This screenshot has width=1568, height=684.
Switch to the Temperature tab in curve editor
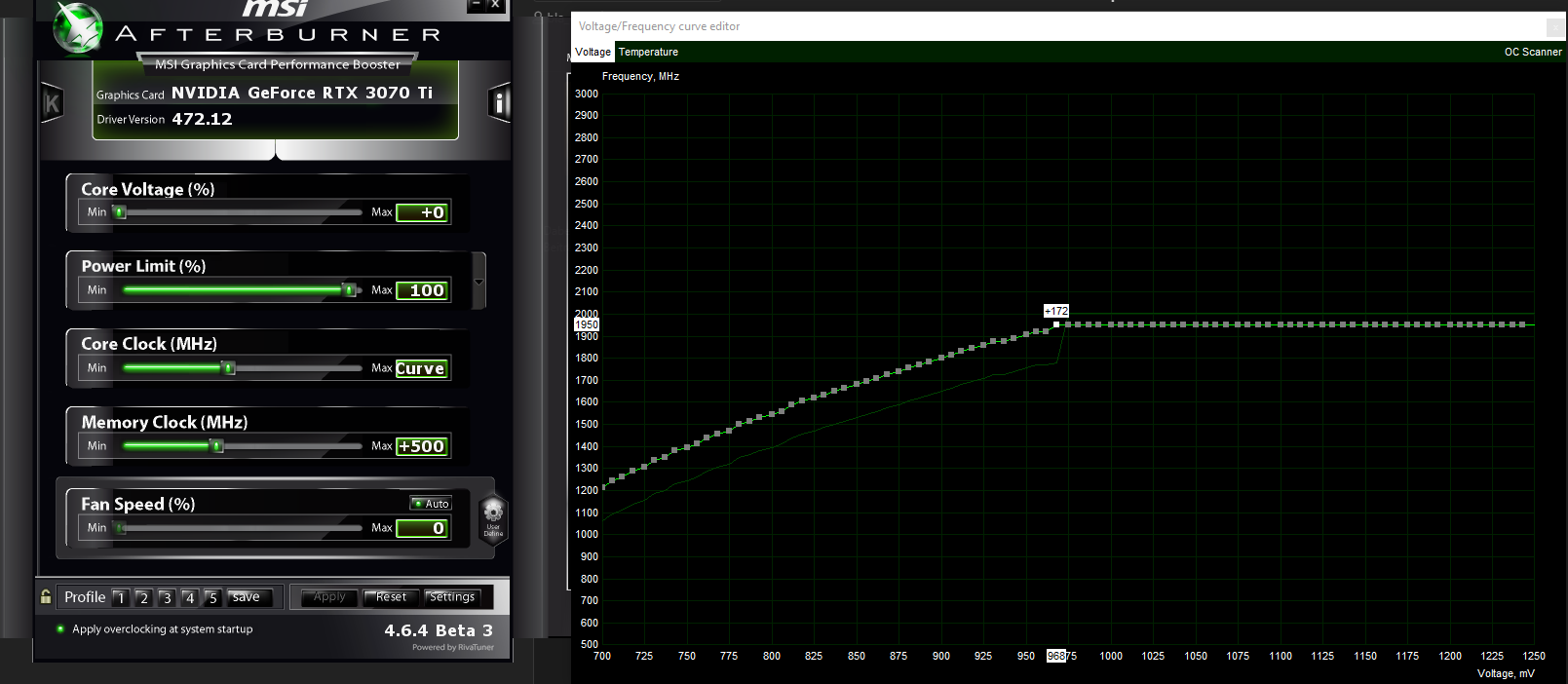pos(648,52)
